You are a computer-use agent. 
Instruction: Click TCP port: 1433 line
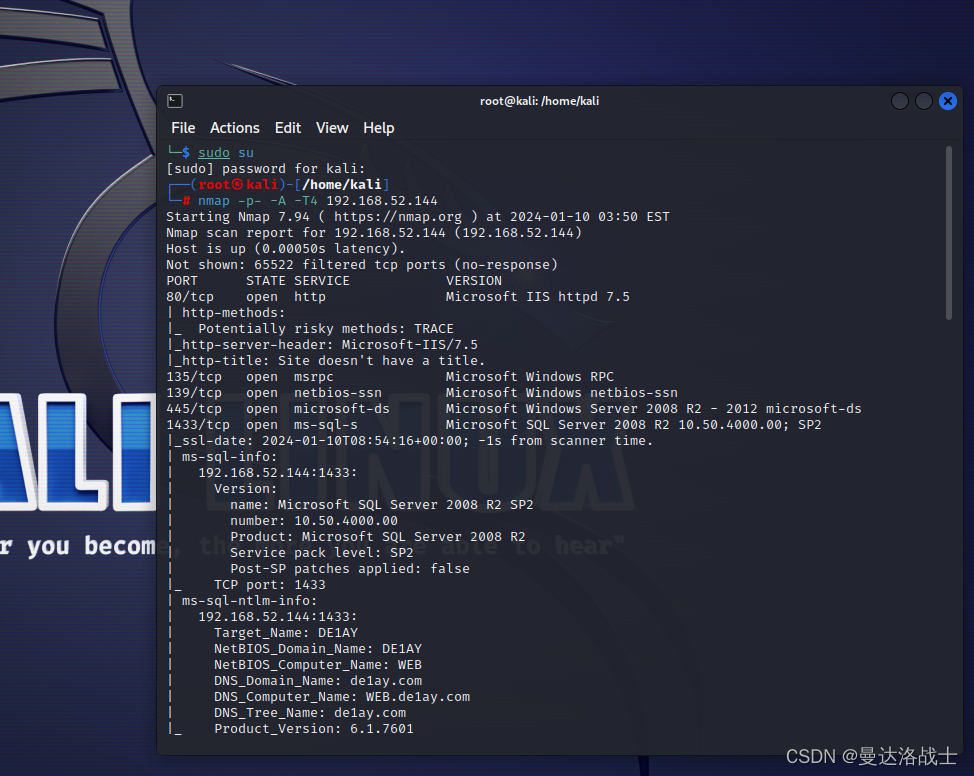pos(270,585)
